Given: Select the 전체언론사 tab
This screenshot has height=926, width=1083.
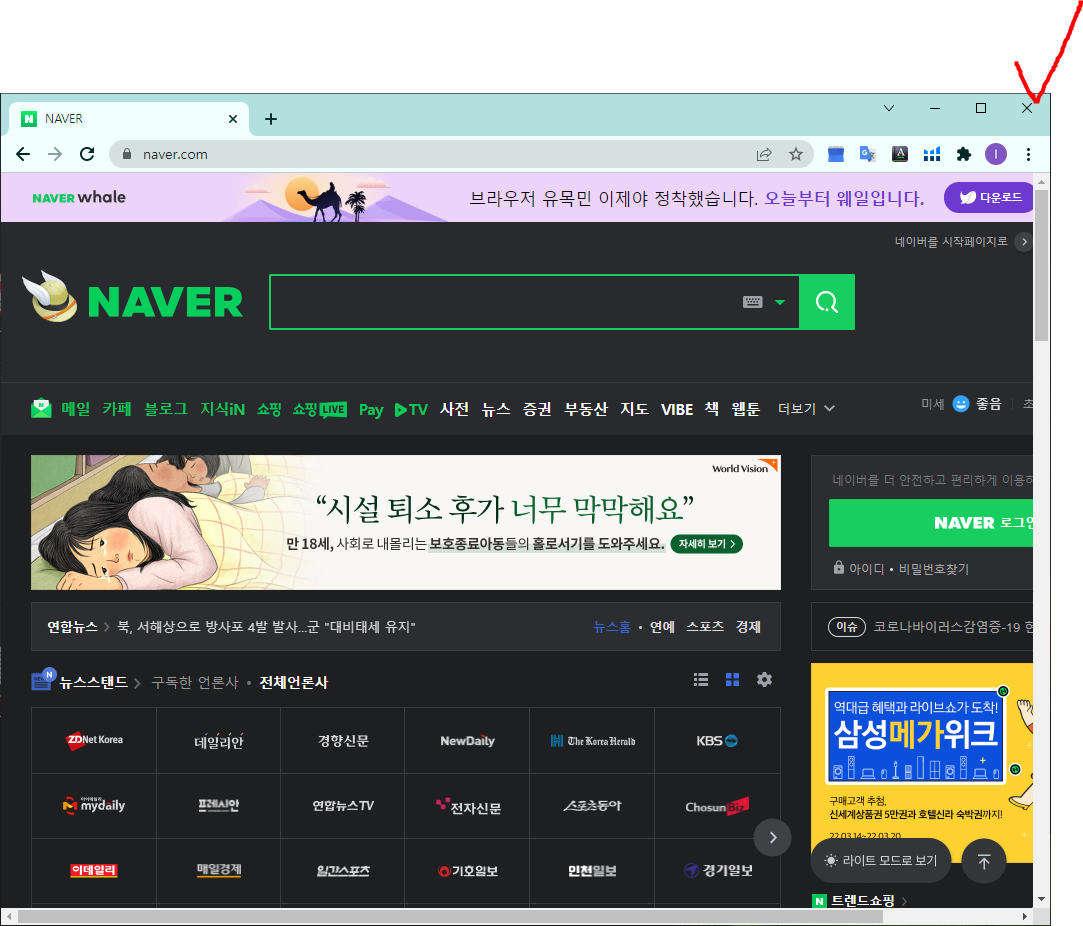Looking at the screenshot, I should click(294, 682).
